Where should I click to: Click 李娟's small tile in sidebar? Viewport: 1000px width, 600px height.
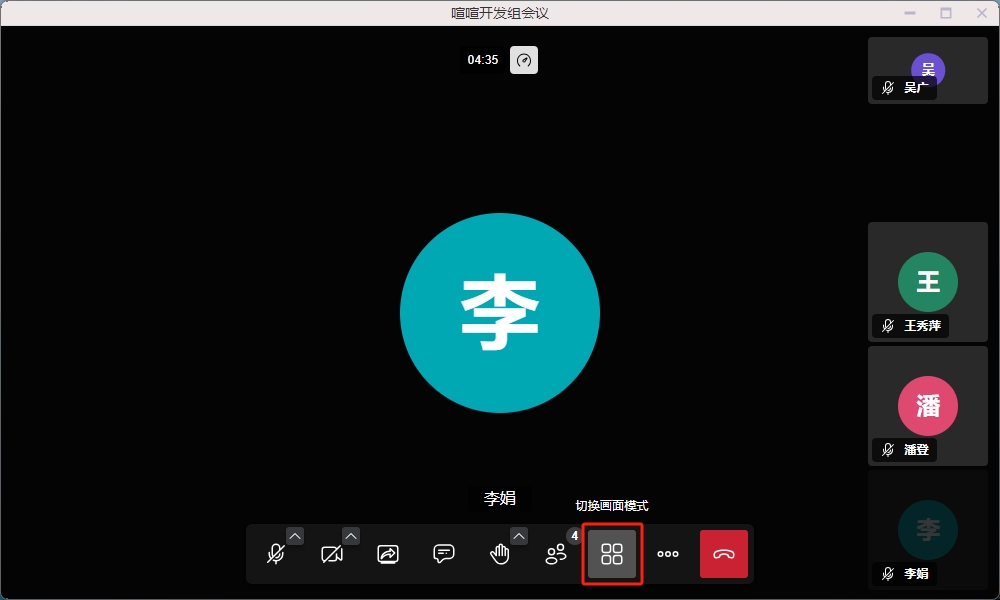tap(927, 529)
